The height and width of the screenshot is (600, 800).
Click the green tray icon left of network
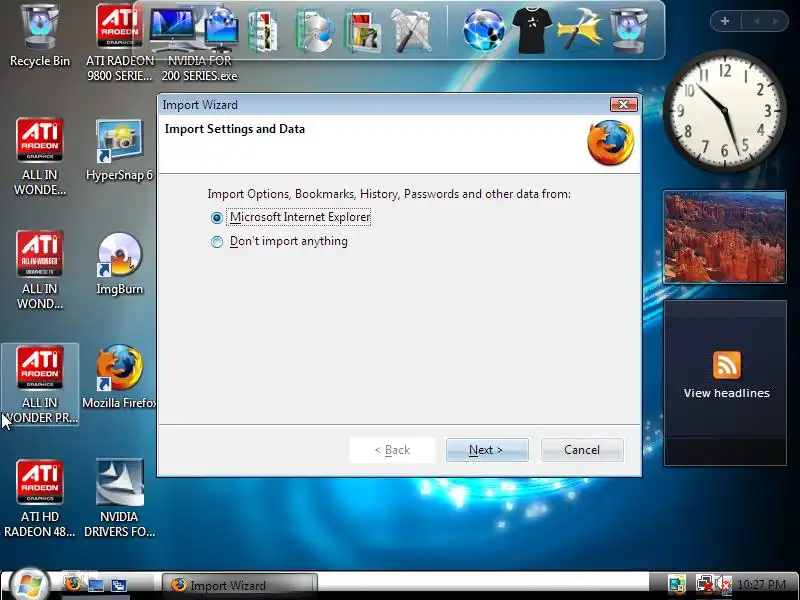coord(677,585)
